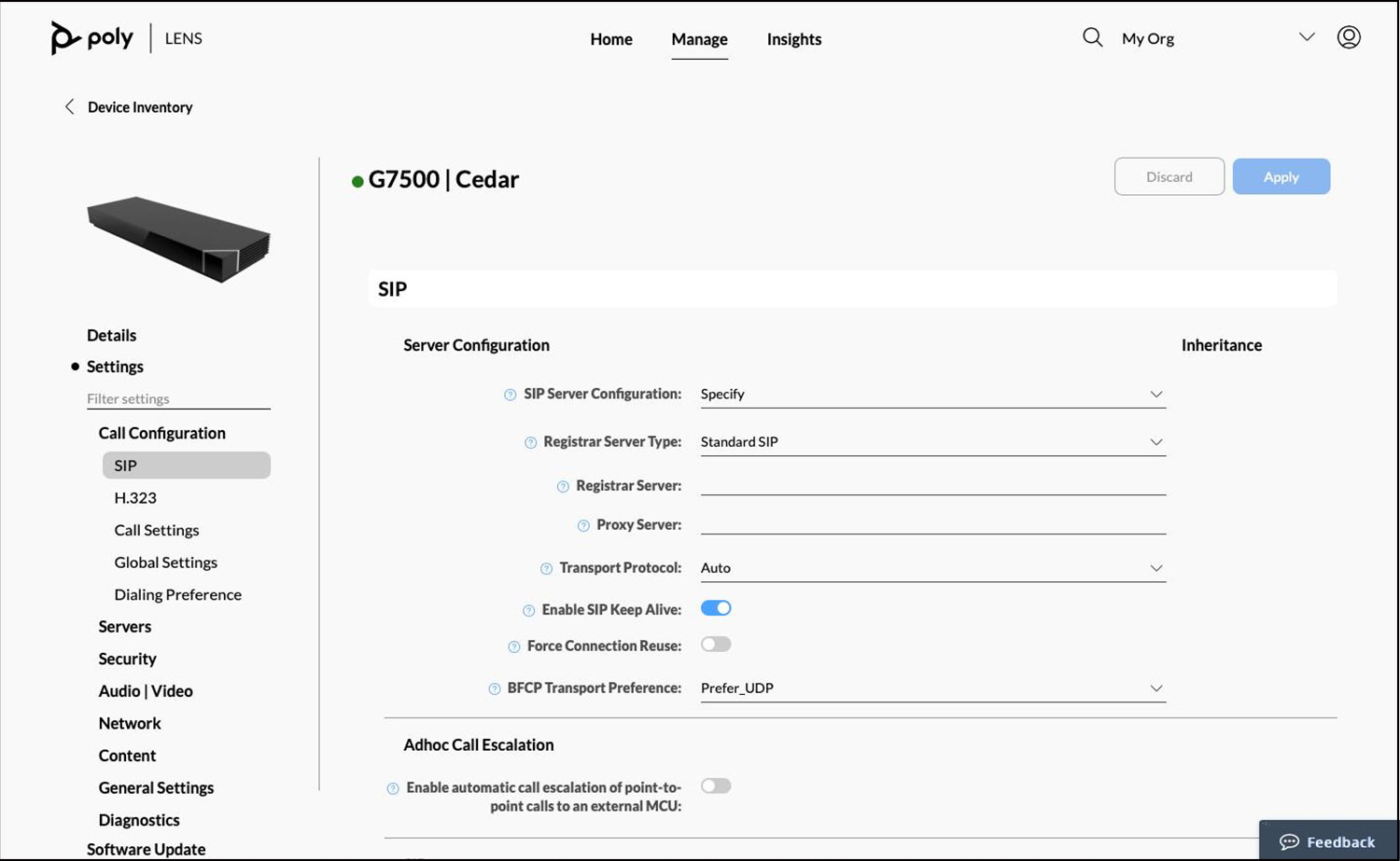
Task: Open the search icon
Action: pyautogui.click(x=1091, y=37)
